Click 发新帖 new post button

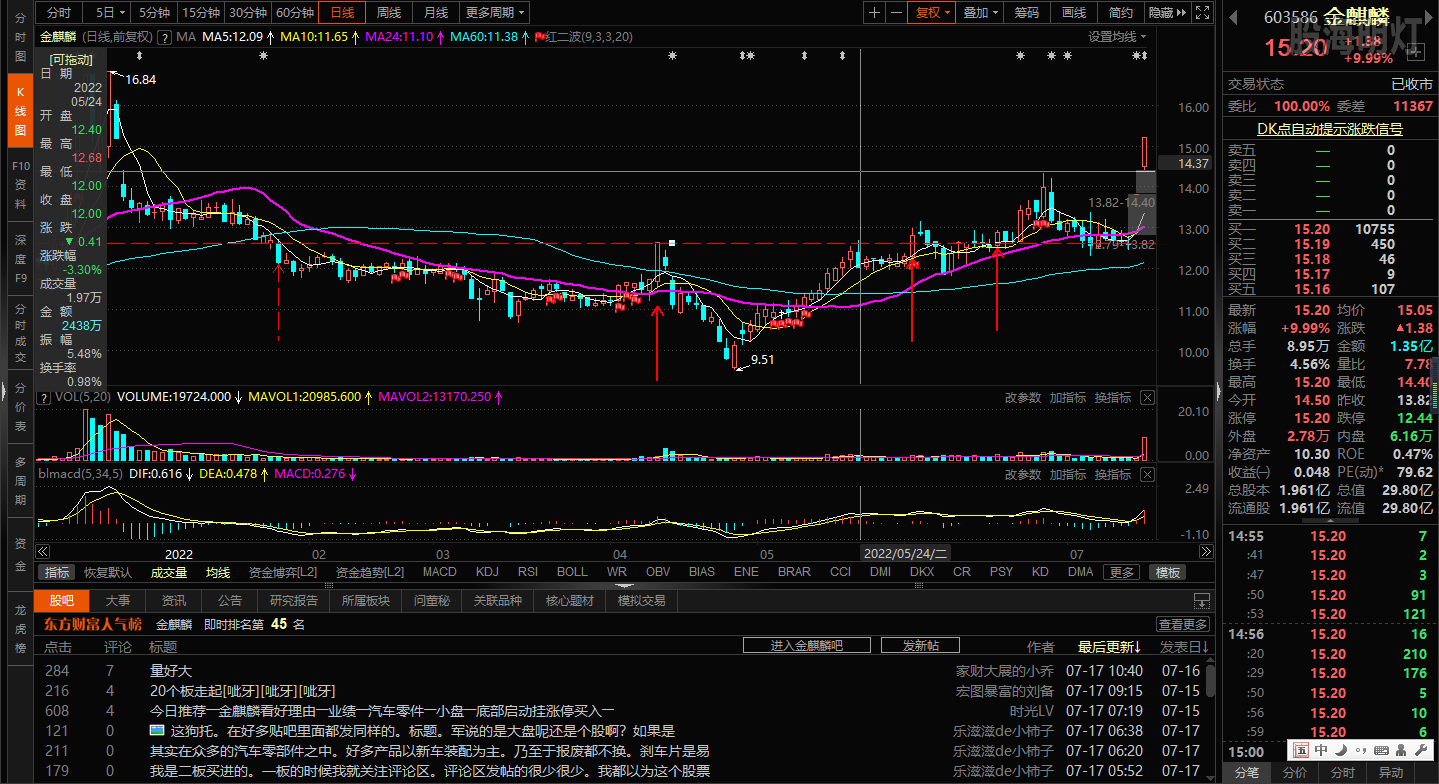click(x=920, y=645)
